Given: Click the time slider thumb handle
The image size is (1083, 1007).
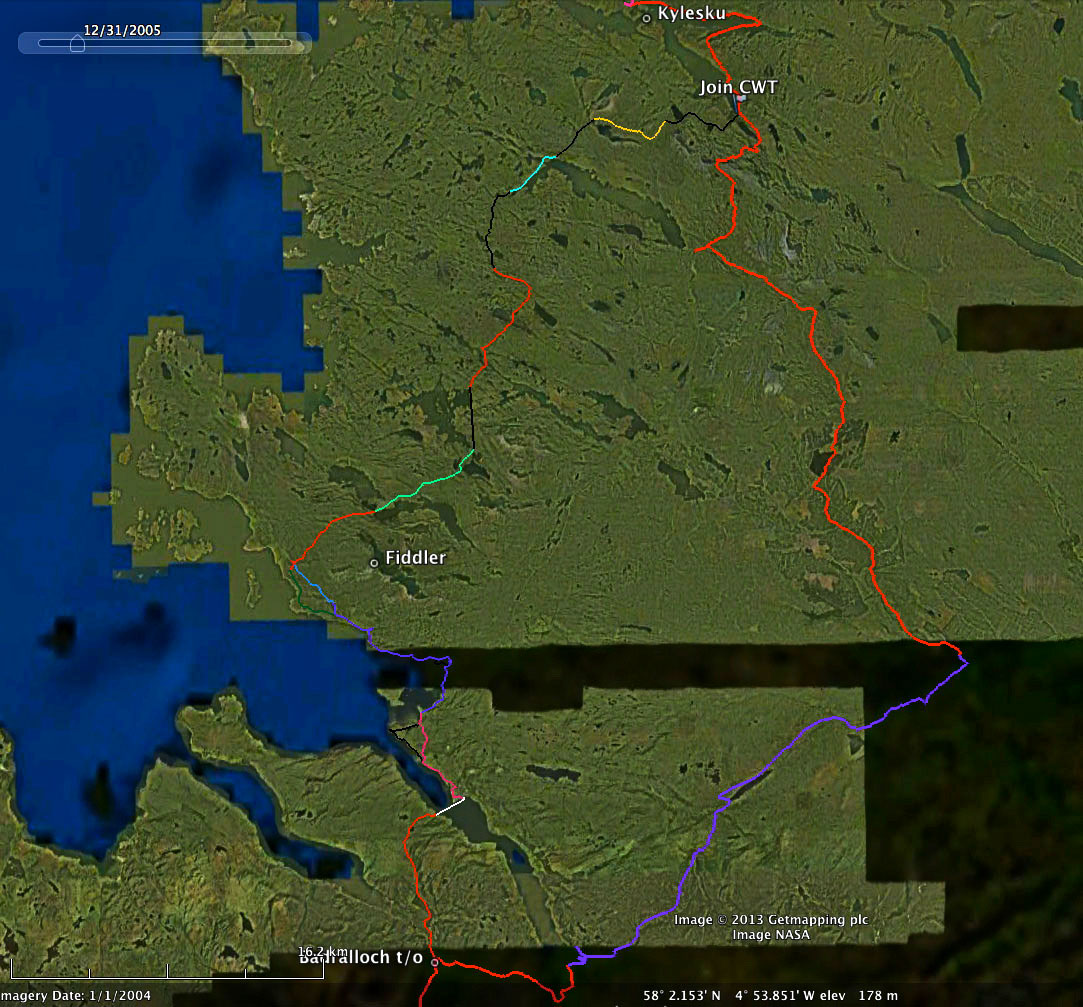Looking at the screenshot, I should coord(77,43).
